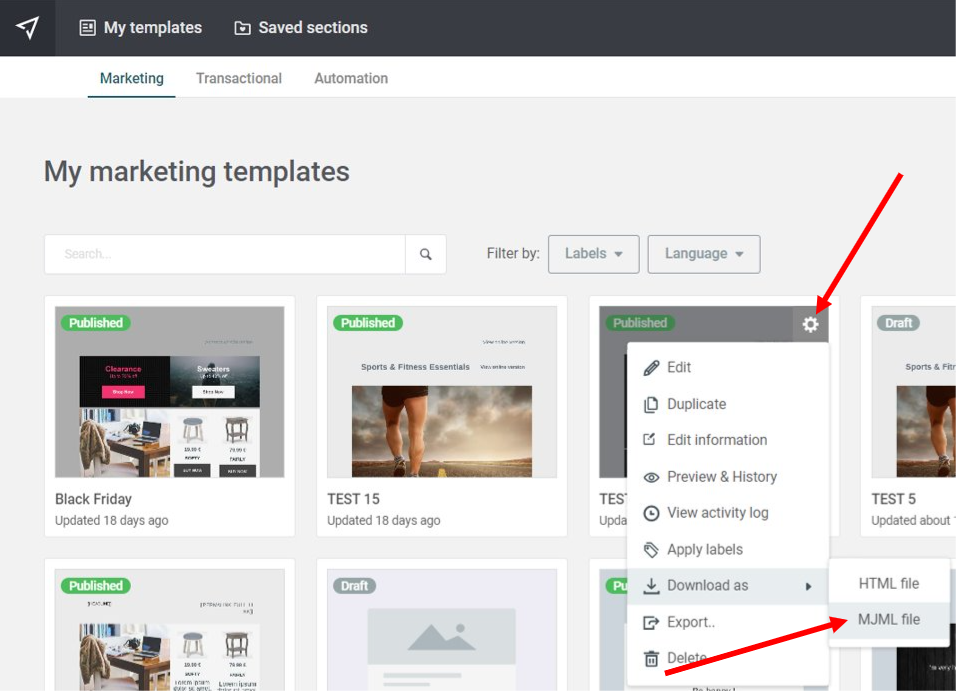Click the eye icon for Preview & History
956x691 pixels.
(651, 478)
